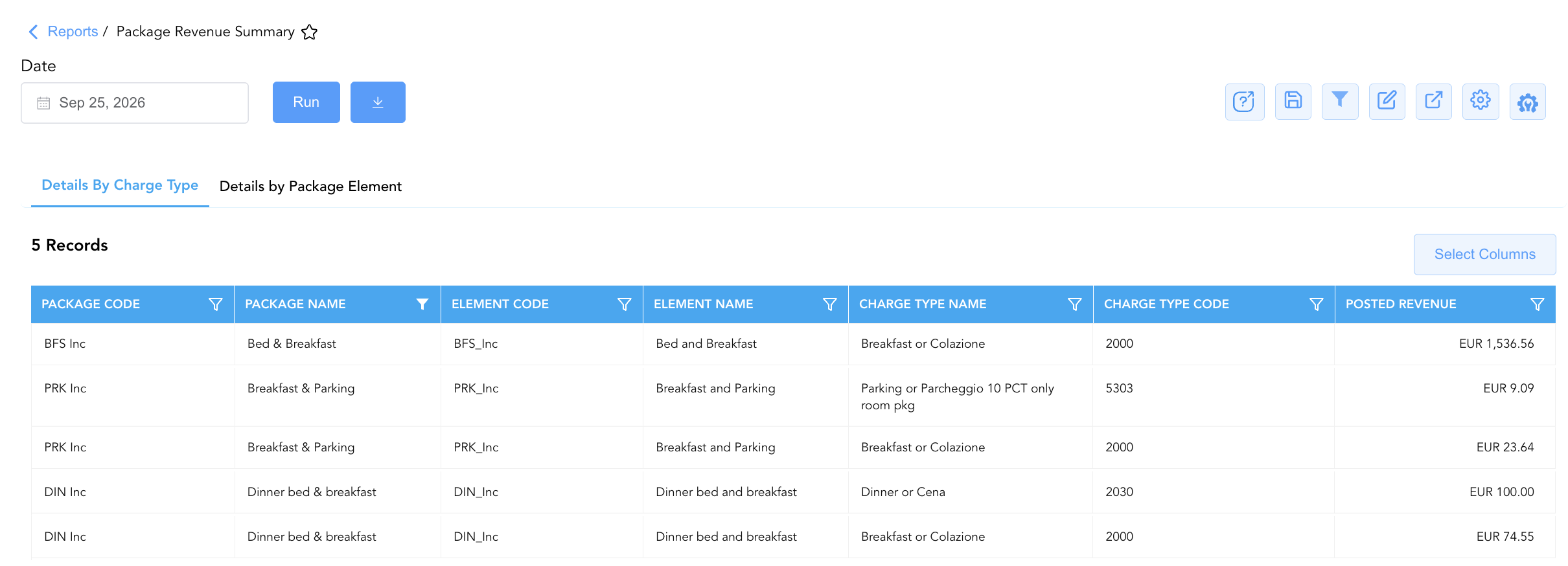Filter the Element Name column

click(x=830, y=304)
